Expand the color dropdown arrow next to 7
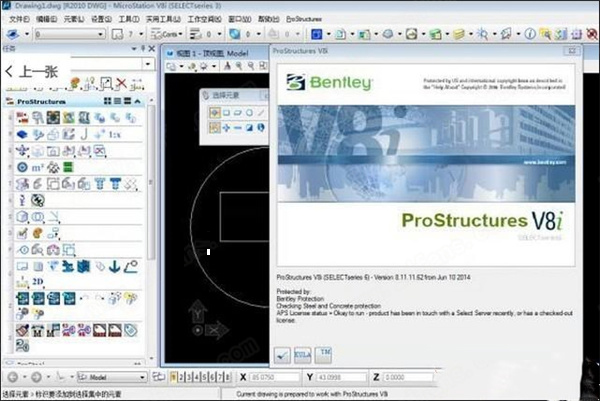 (141, 34)
